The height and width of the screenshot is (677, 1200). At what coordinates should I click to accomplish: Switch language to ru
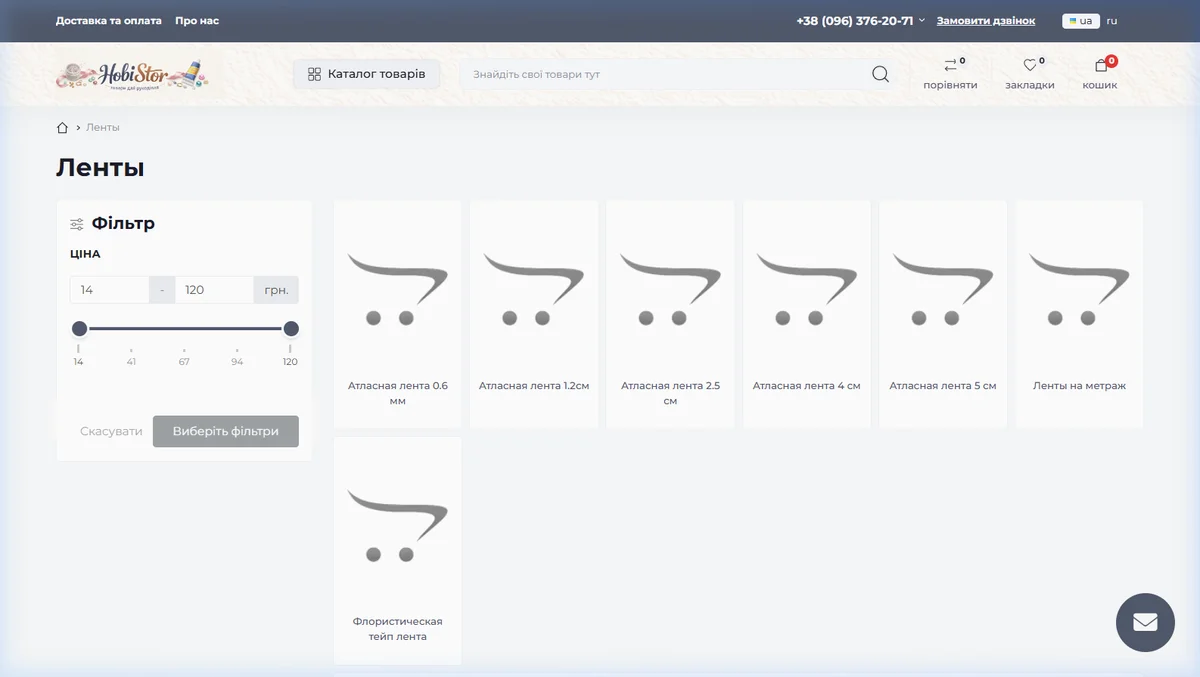pos(1112,20)
